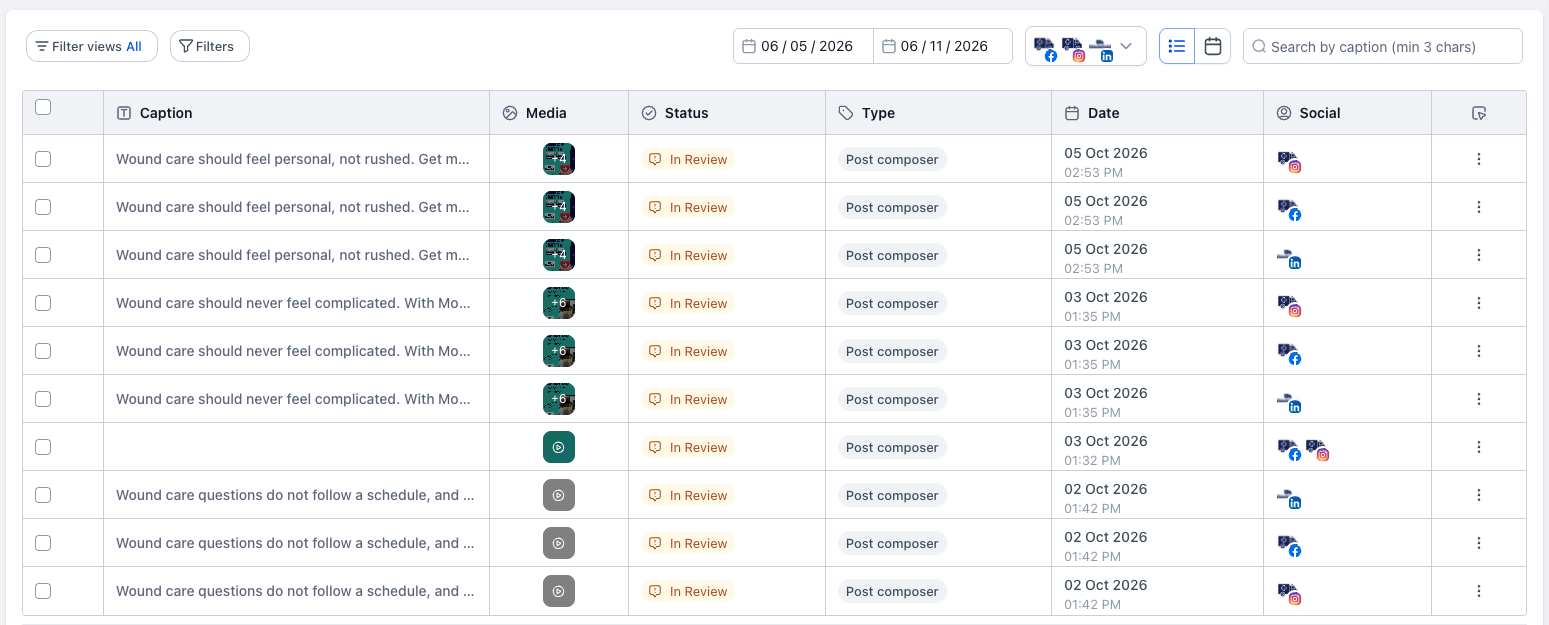This screenshot has width=1549, height=625.
Task: Open media thumbnail +6 in 01:35 PM LinkedIn row
Action: [x=559, y=399]
